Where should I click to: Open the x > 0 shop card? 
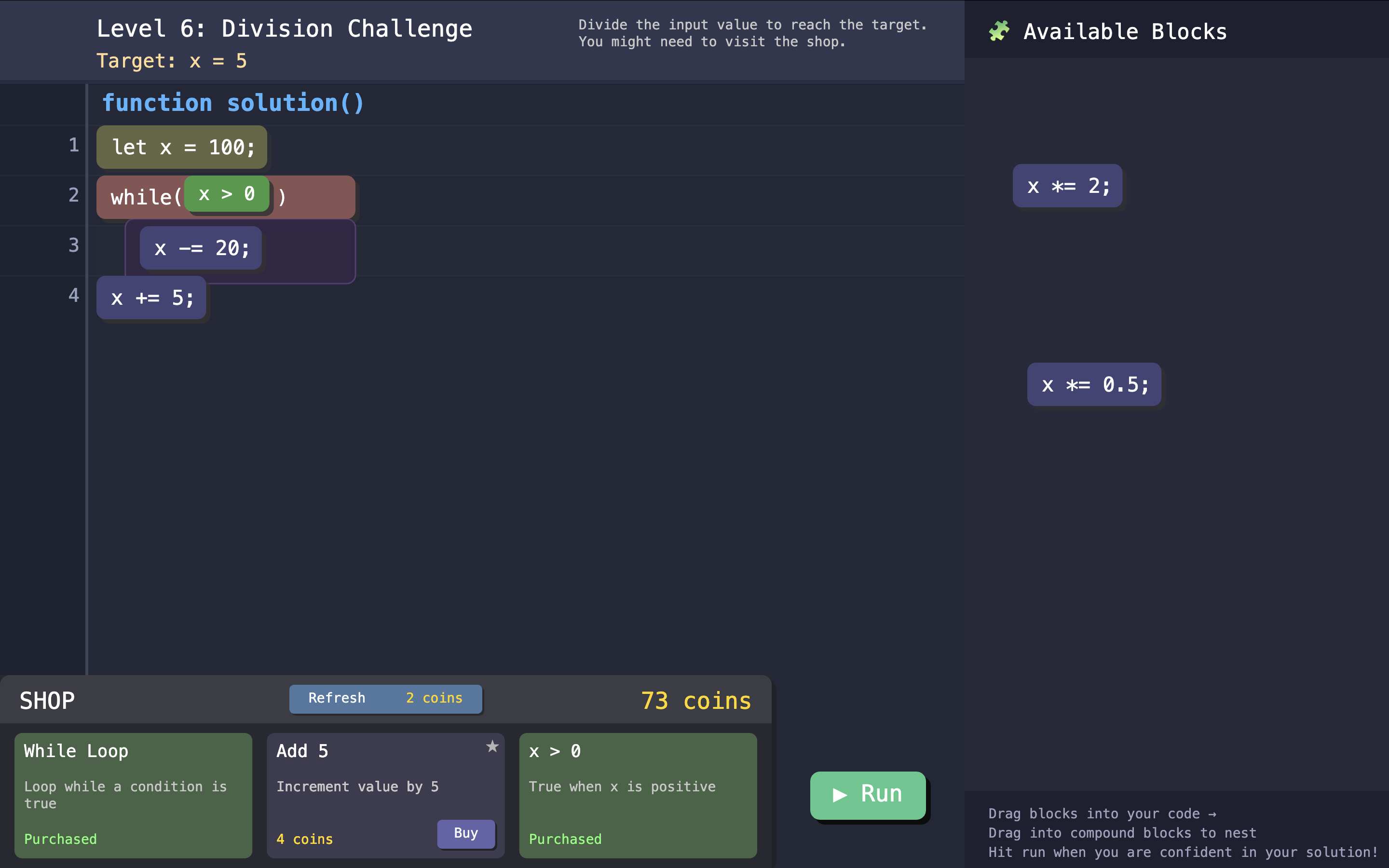pos(638,795)
